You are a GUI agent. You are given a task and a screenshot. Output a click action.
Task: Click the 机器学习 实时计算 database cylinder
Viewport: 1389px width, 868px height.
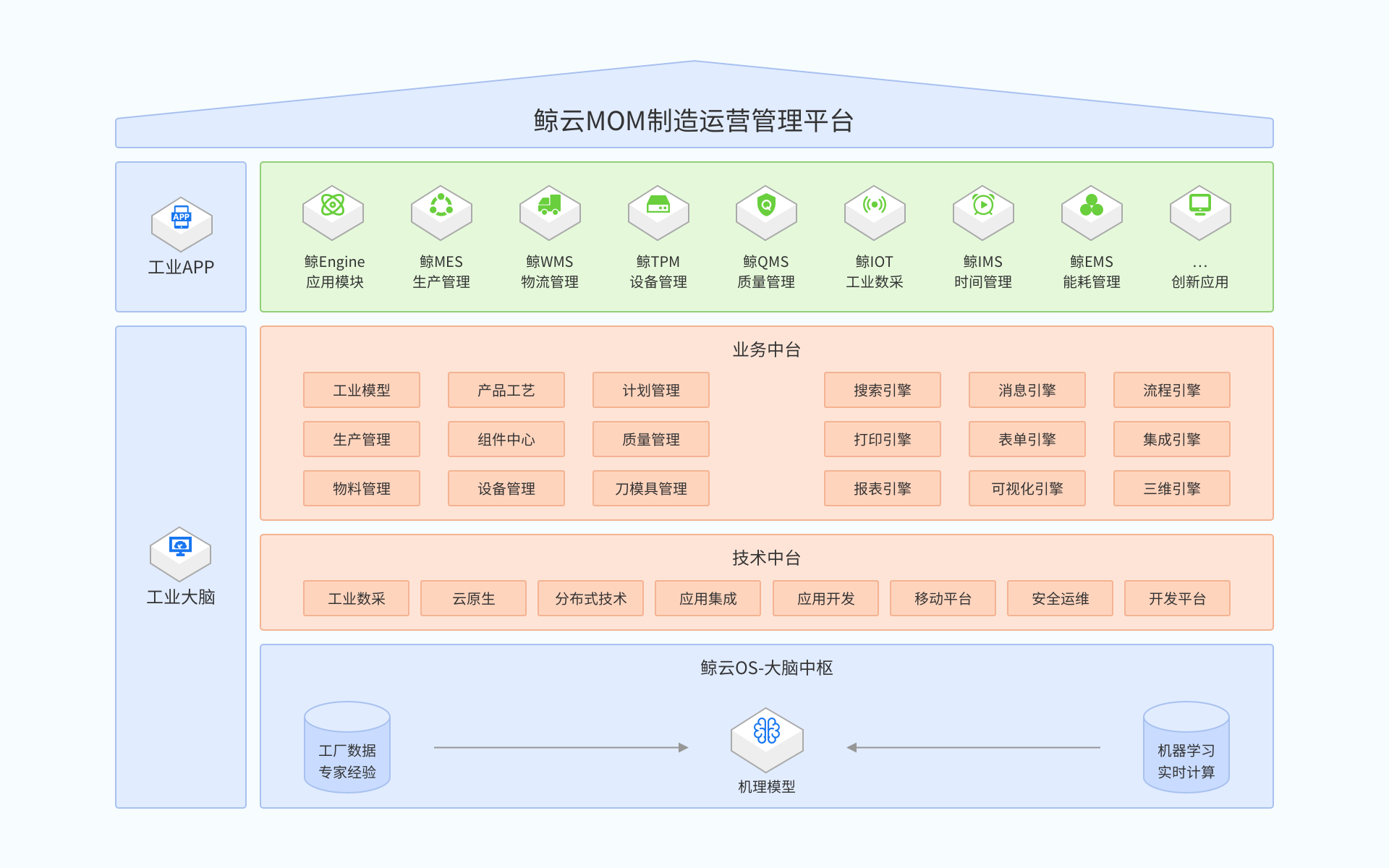click(1186, 747)
